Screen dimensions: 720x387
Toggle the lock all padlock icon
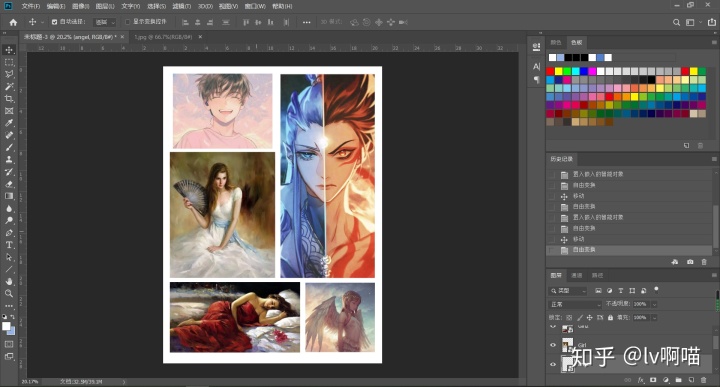610,317
